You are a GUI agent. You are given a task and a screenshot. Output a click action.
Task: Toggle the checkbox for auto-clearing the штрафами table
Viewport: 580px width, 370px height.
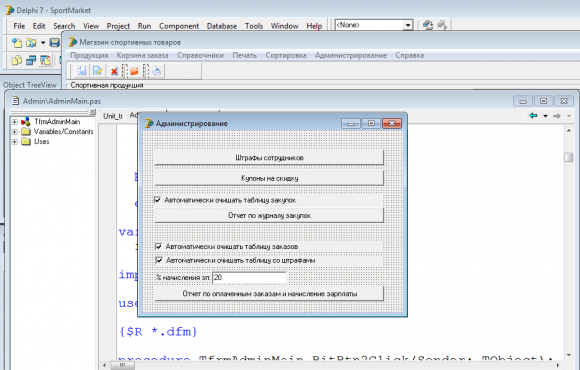pos(159,260)
